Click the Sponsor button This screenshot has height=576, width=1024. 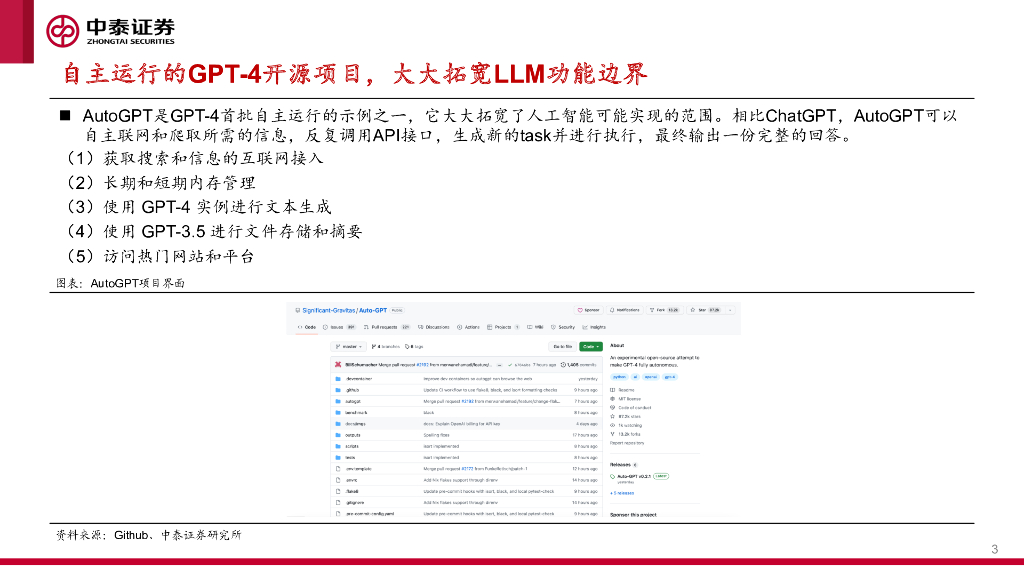coord(588,310)
